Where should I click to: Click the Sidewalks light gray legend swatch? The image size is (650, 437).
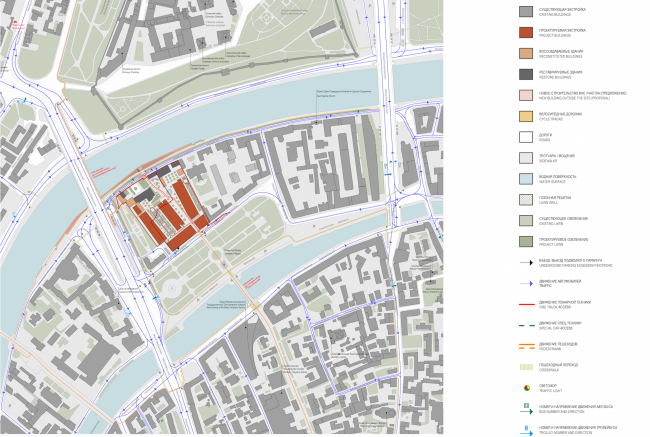[526, 159]
